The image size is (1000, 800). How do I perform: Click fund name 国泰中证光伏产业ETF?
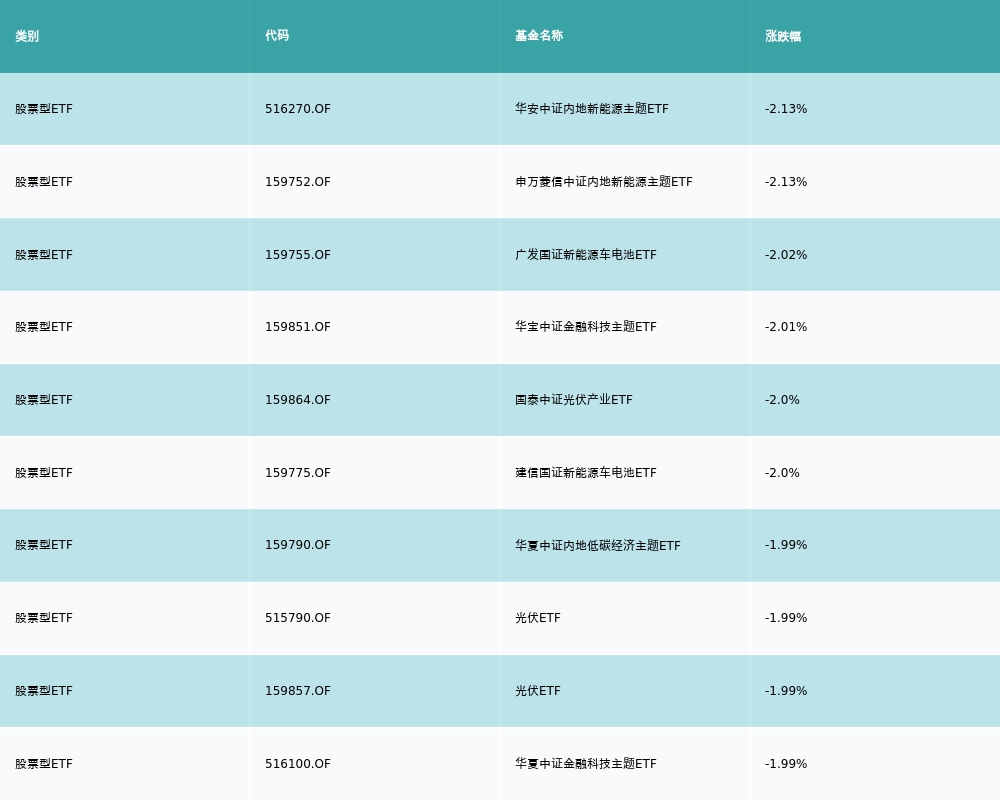[x=574, y=400]
